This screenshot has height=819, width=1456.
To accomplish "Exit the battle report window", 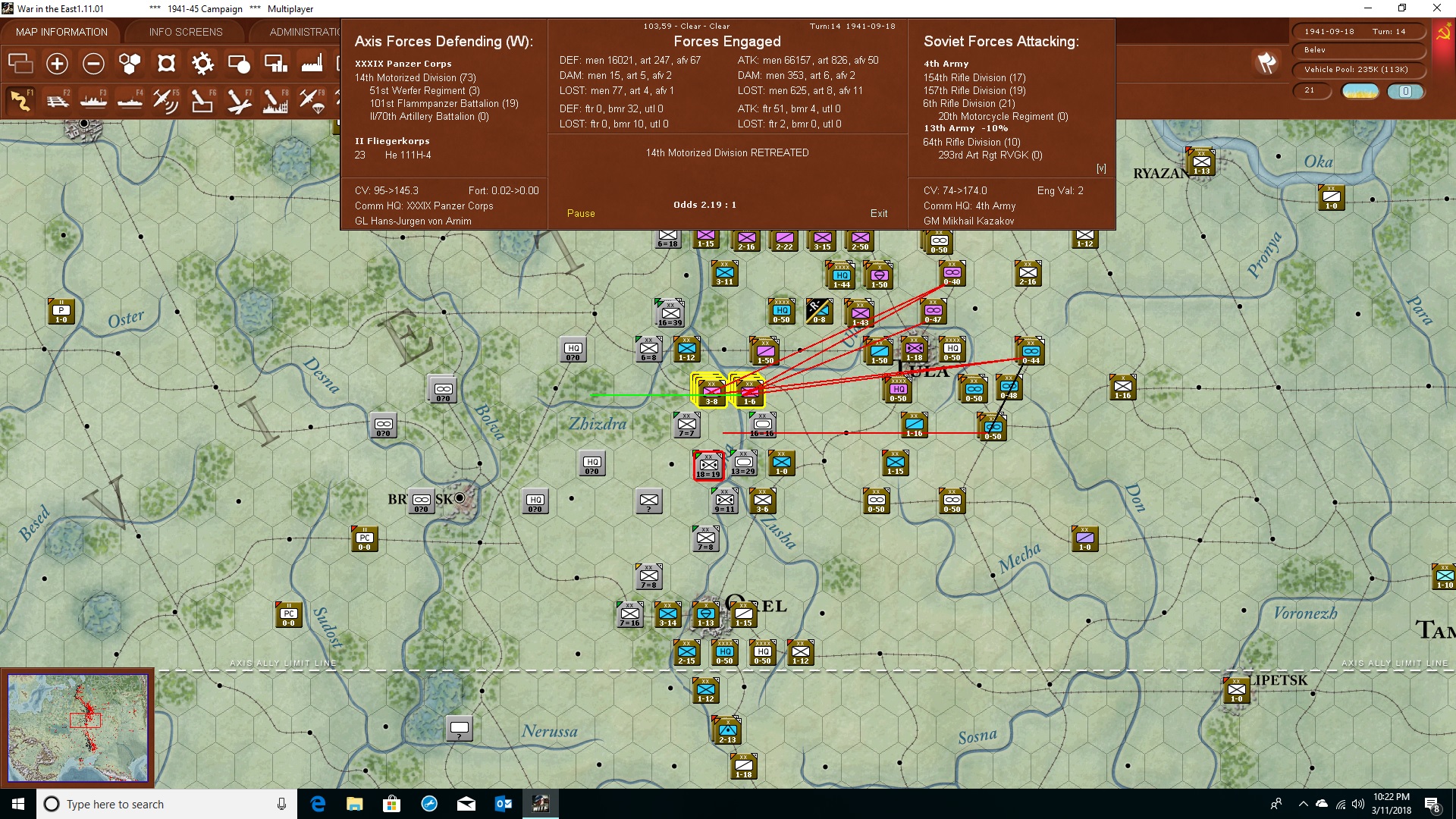I will [x=879, y=214].
